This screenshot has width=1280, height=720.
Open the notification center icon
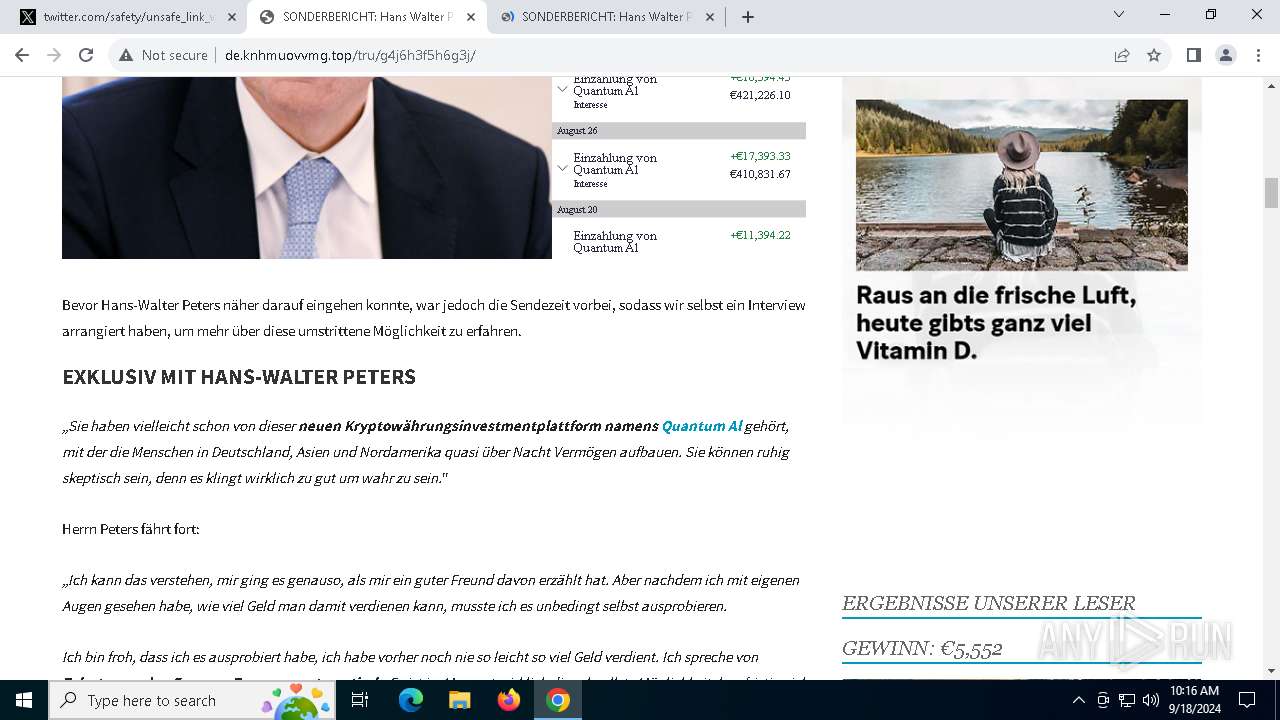click(x=1247, y=700)
